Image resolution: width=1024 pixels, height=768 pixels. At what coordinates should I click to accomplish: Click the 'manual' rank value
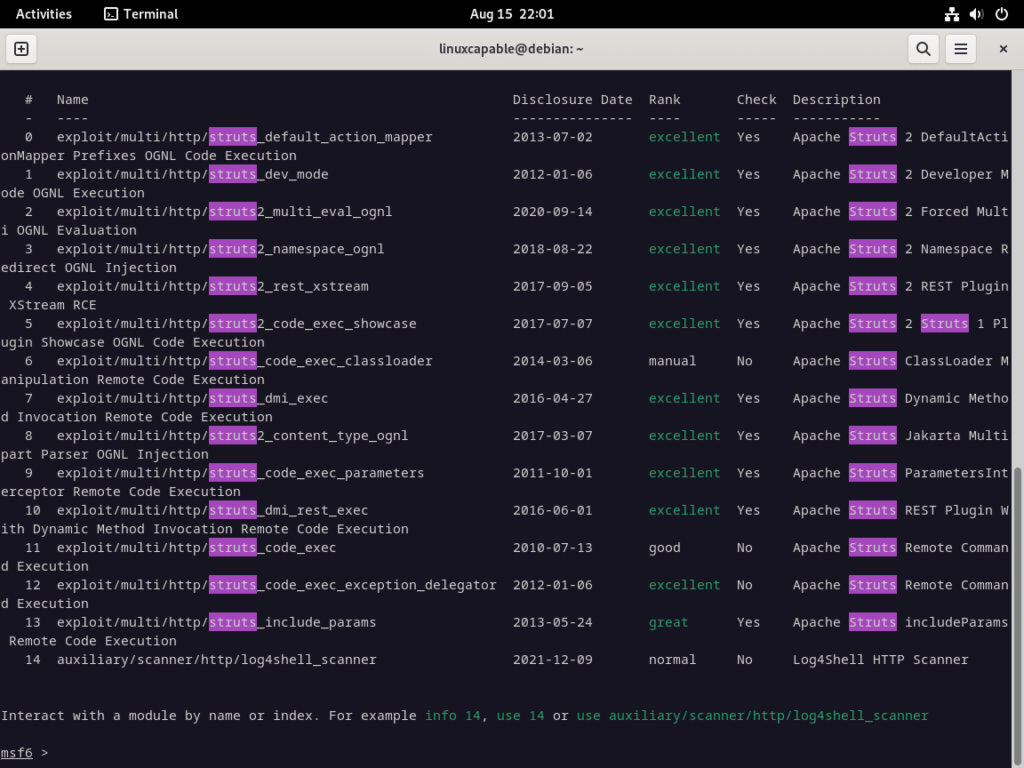pyautogui.click(x=672, y=360)
